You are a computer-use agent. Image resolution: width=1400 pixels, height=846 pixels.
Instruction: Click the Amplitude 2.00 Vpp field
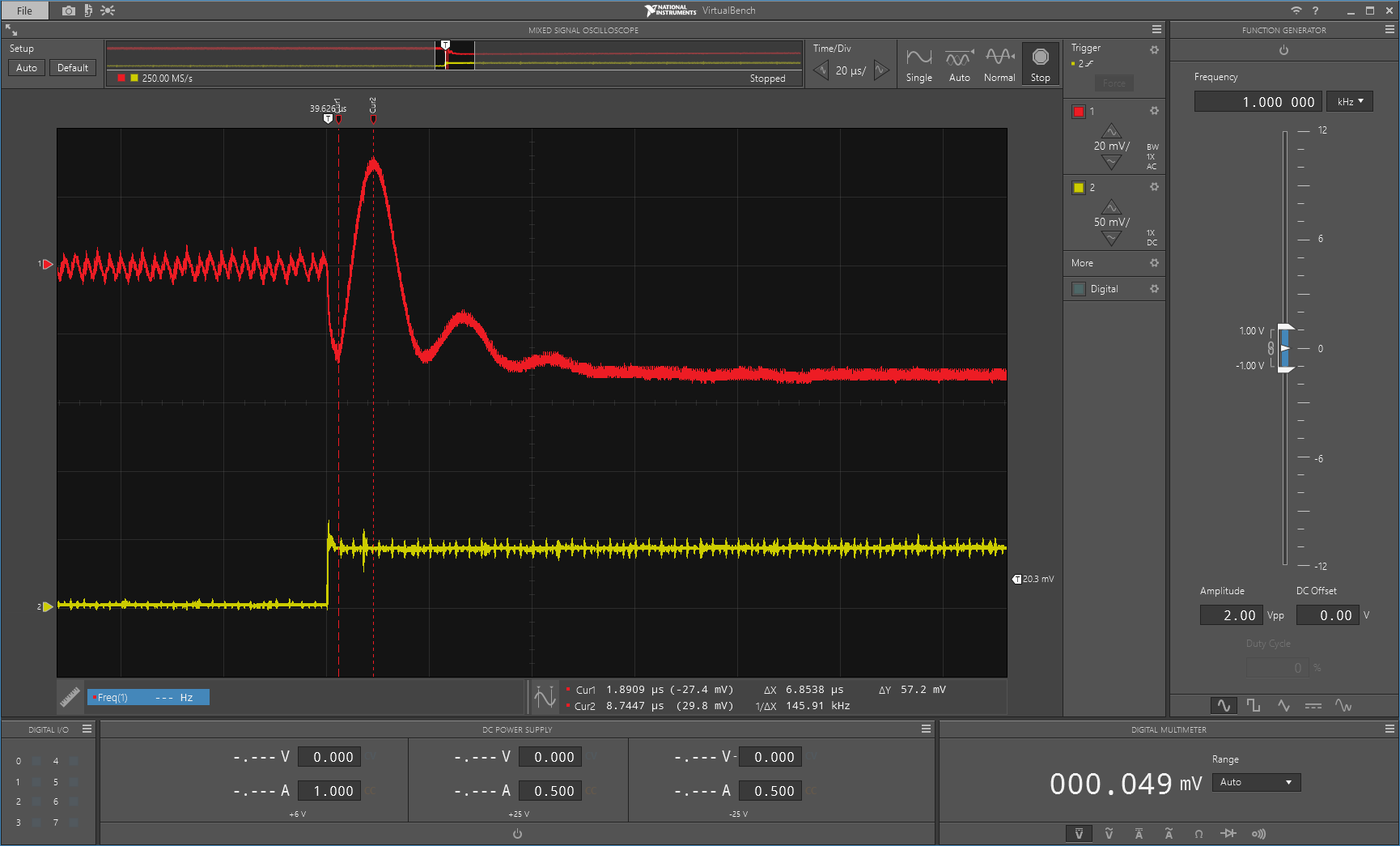pyautogui.click(x=1231, y=615)
